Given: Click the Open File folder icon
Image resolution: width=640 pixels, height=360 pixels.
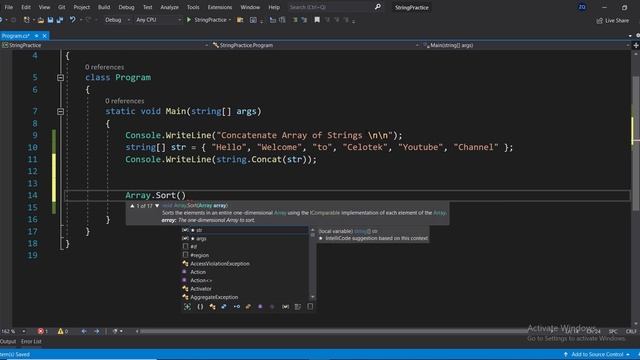Looking at the screenshot, I should 40,20.
